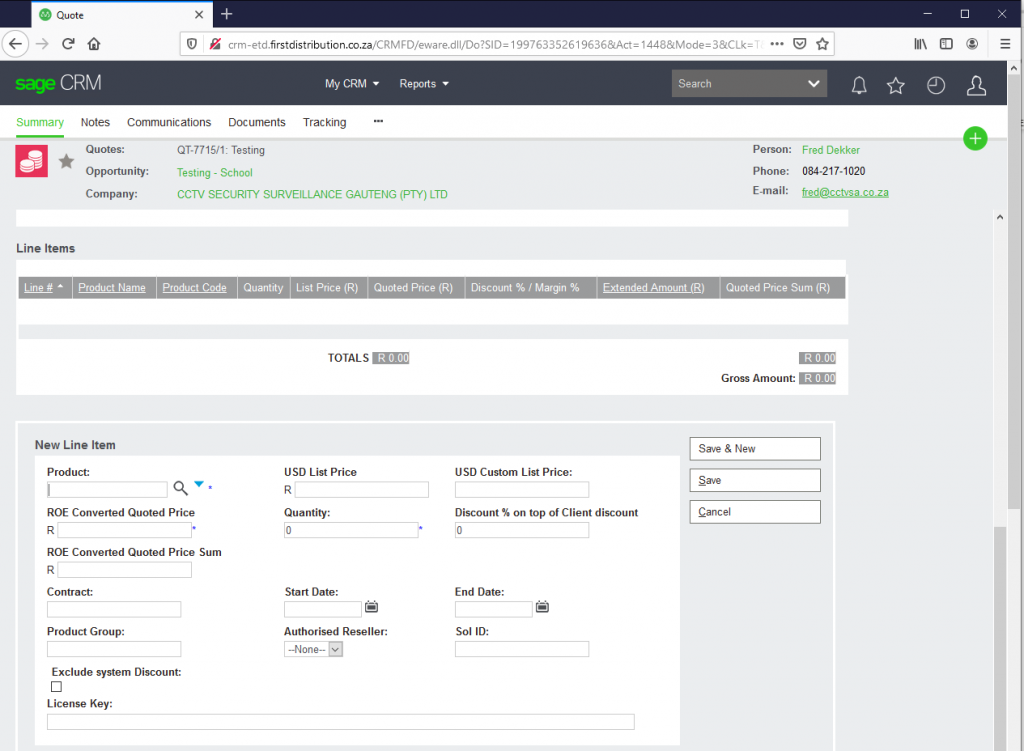Image resolution: width=1024 pixels, height=751 pixels.
Task: Open the Start Date calendar picker
Action: [x=371, y=607]
